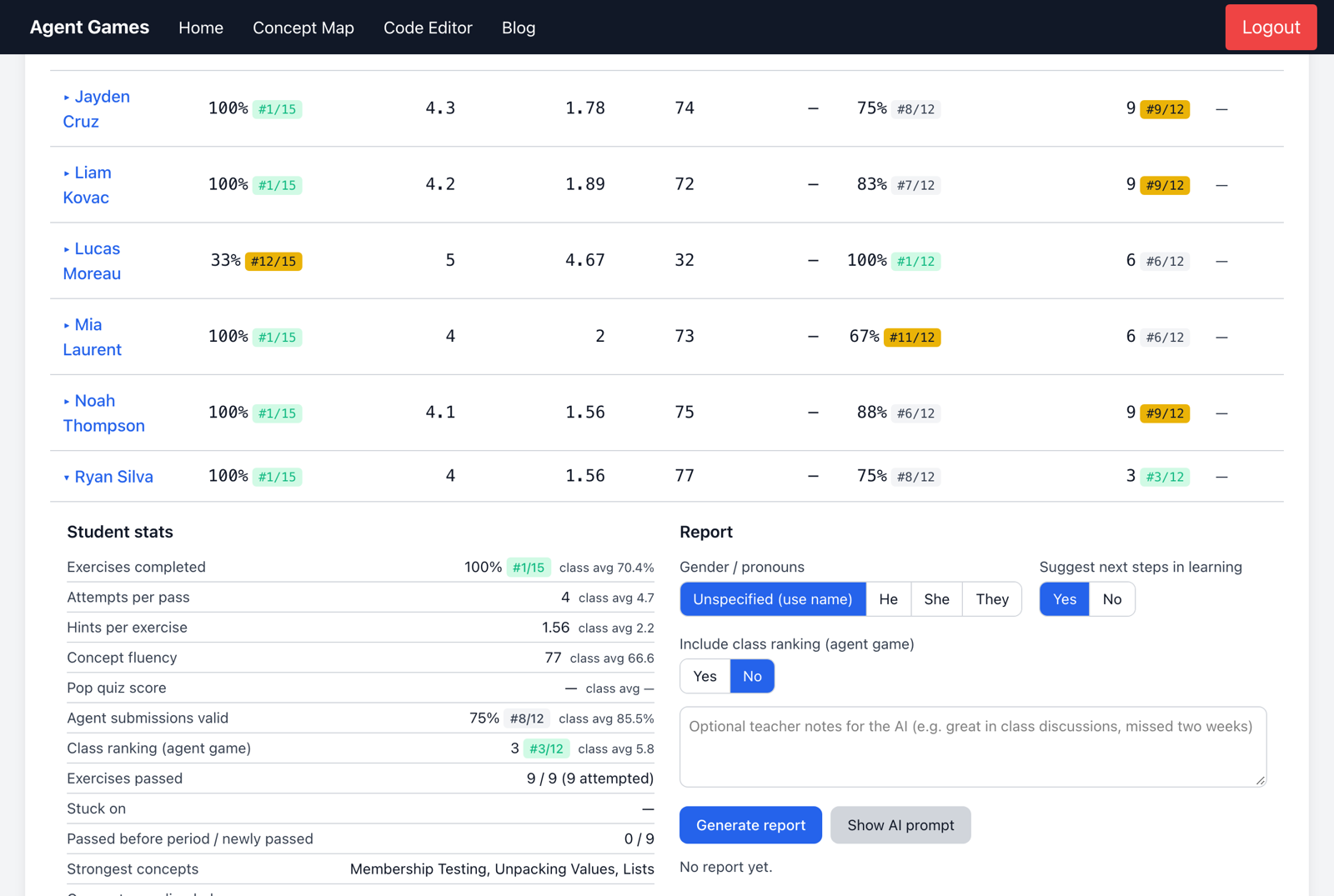This screenshot has height=896, width=1334.
Task: Set include class ranking to No
Action: coord(752,676)
